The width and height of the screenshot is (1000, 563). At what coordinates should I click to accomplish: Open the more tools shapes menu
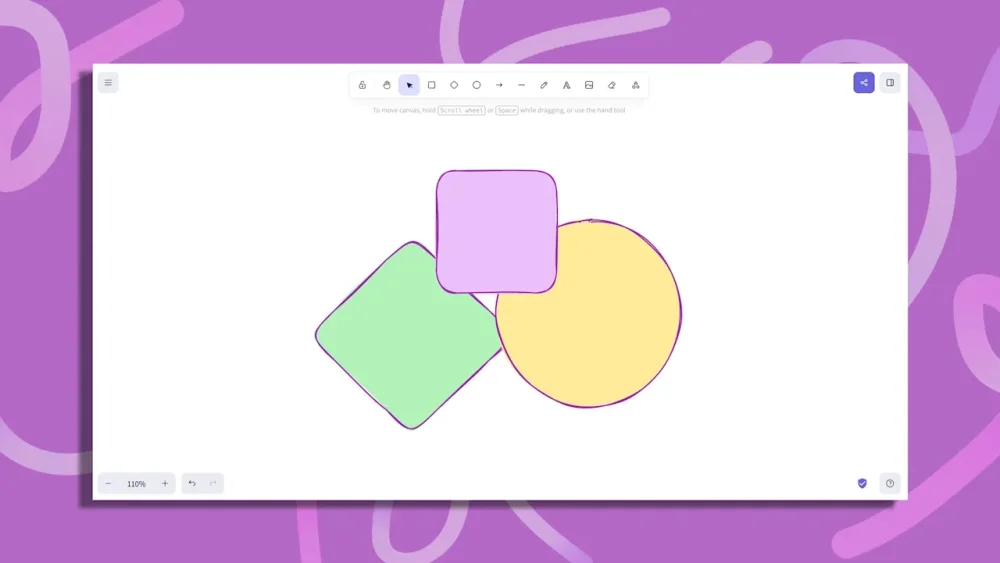coord(635,85)
